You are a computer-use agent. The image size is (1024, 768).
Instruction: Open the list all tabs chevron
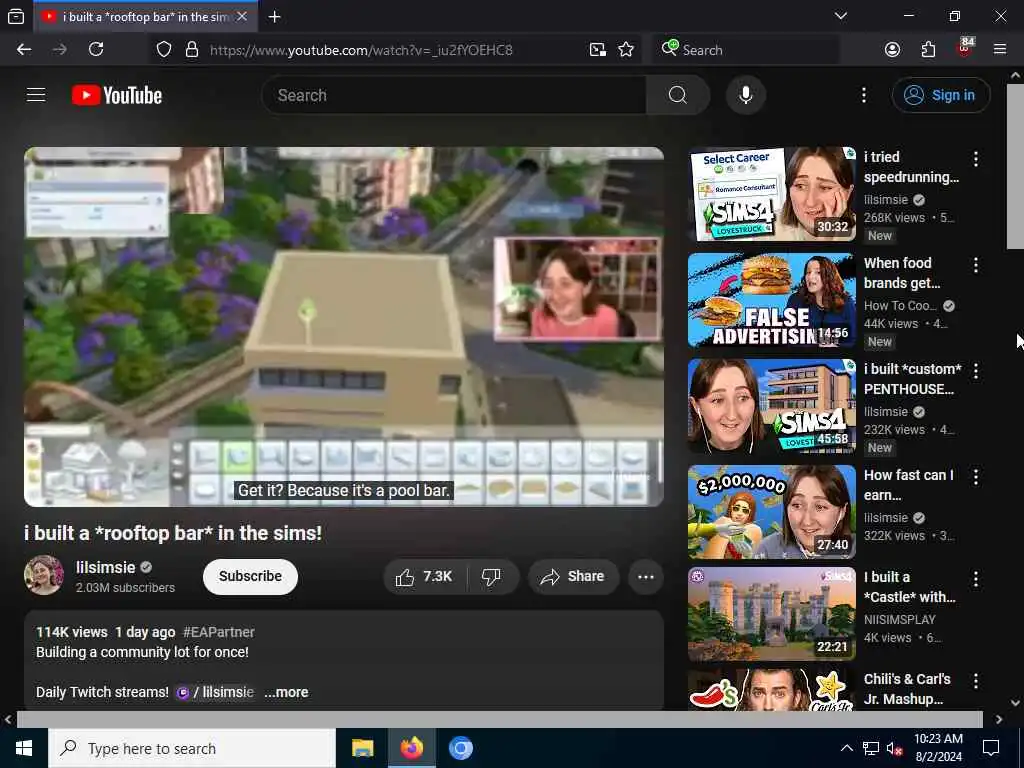coord(841,16)
